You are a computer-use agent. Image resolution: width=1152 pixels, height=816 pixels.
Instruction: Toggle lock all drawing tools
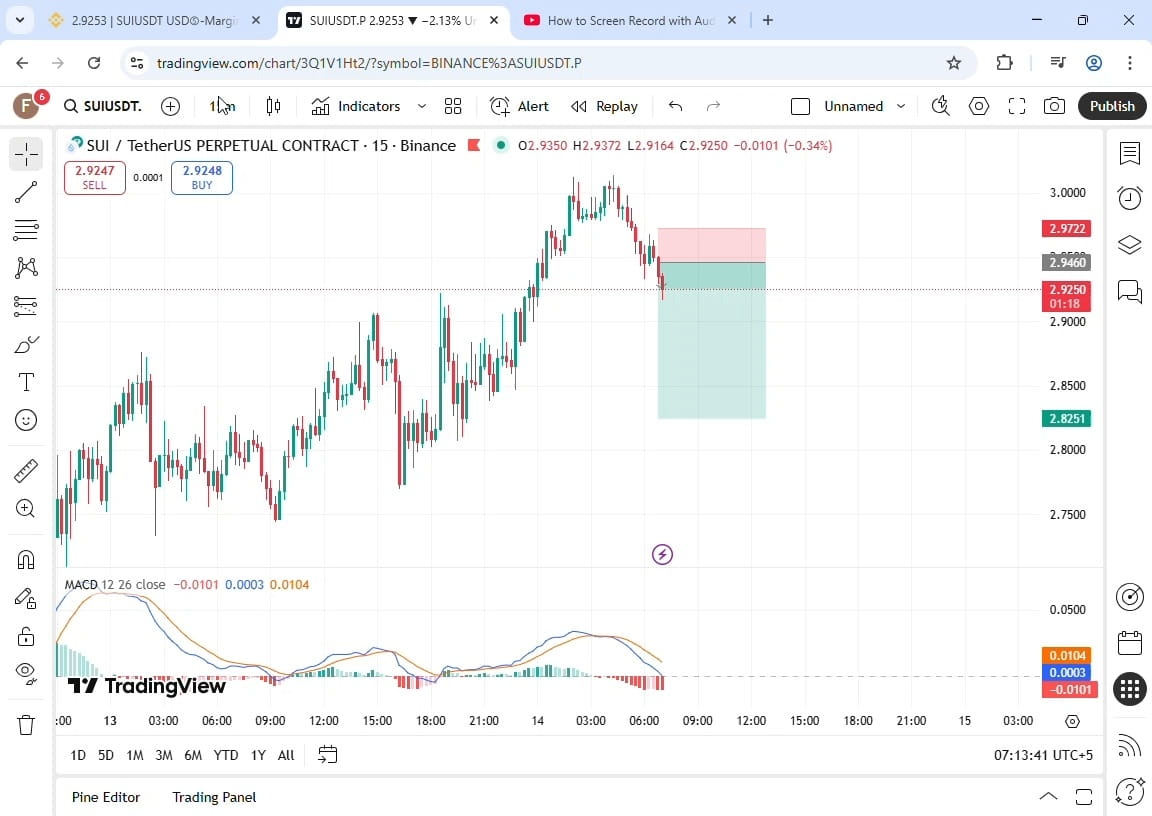coord(26,636)
